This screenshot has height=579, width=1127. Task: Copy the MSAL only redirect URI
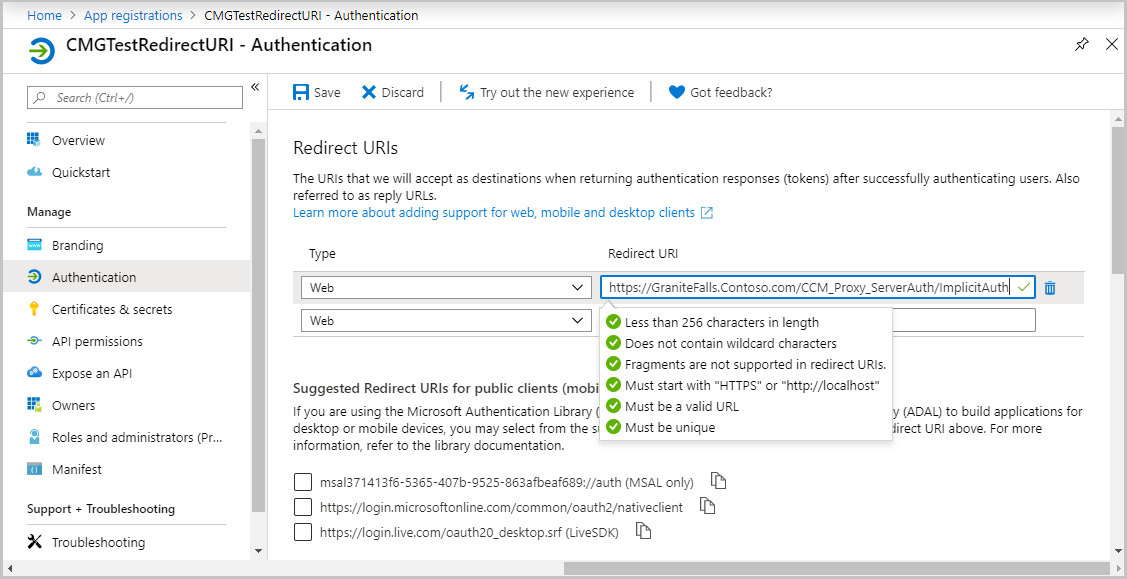tap(718, 481)
